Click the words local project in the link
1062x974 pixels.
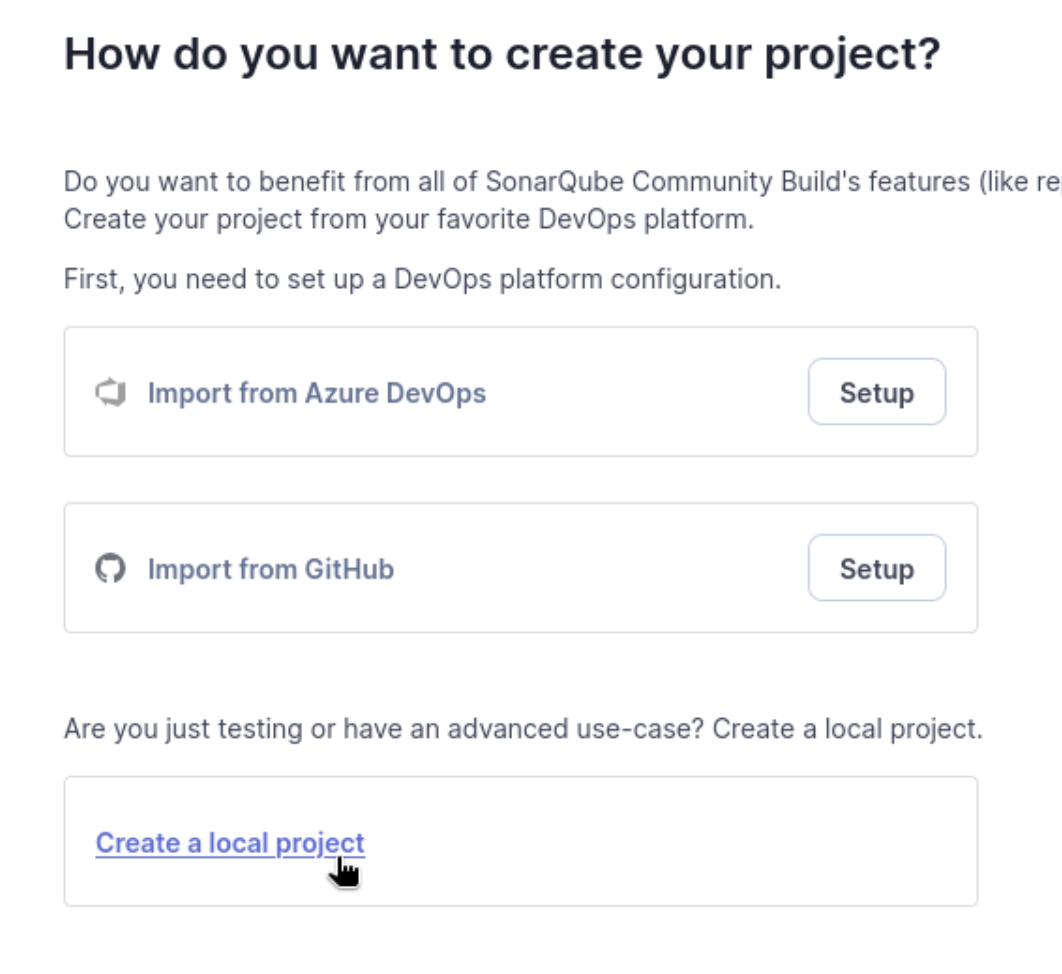[286, 843]
